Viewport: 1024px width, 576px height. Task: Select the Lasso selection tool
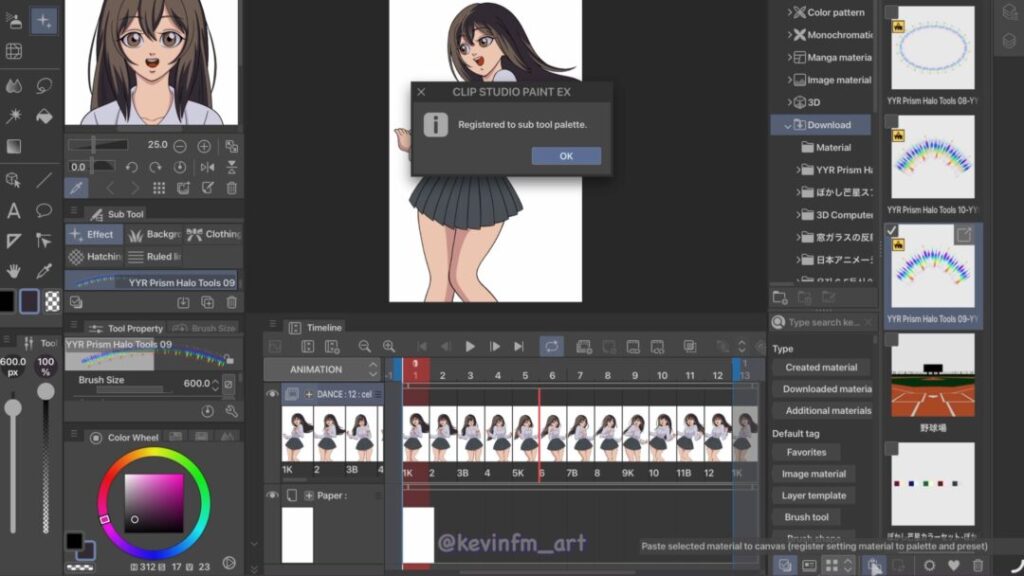pos(44,86)
